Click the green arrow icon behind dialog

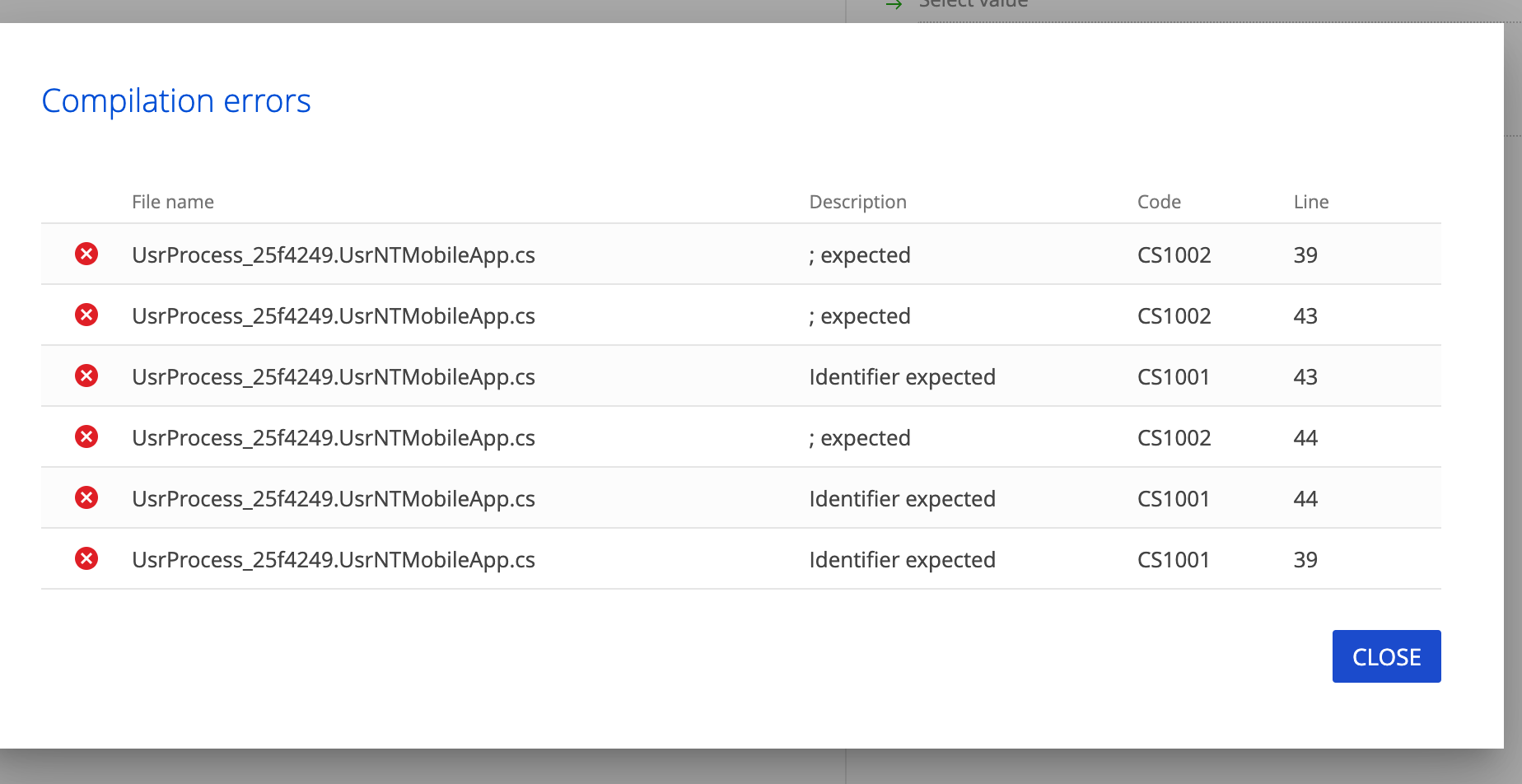click(894, 5)
